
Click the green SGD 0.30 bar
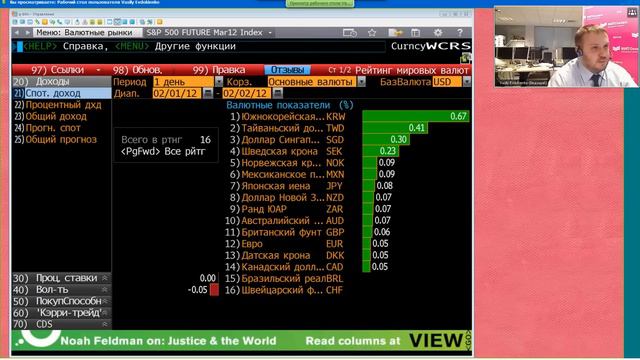pos(386,140)
